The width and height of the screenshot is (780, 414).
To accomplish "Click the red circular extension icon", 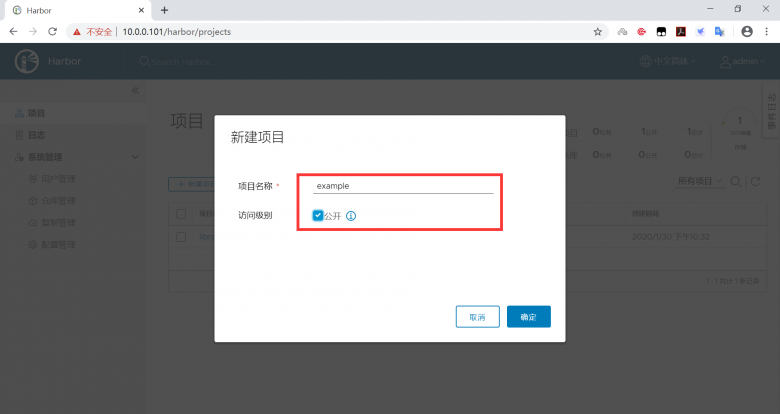I will point(642,32).
